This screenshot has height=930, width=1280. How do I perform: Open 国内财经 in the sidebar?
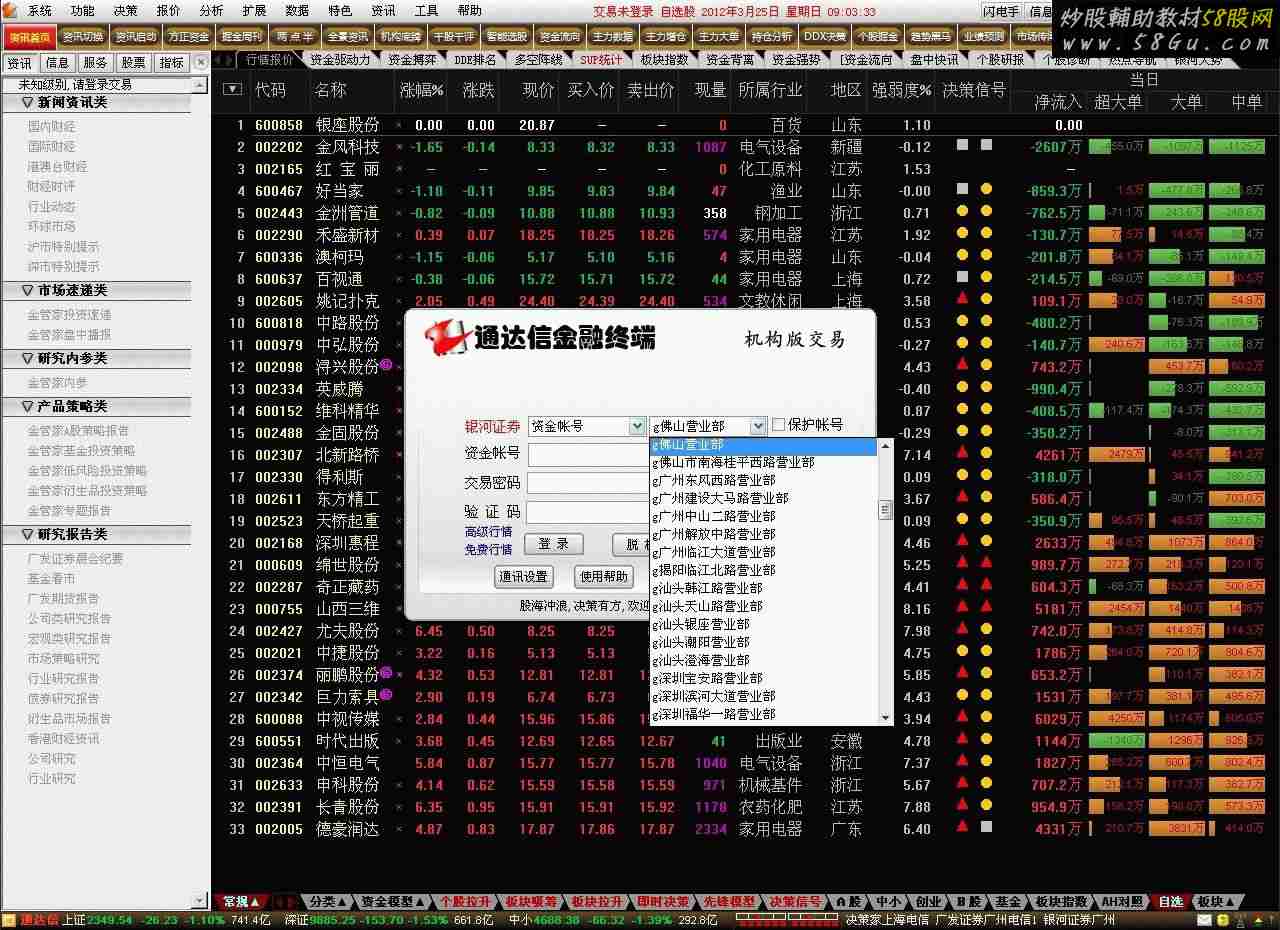(x=52, y=127)
